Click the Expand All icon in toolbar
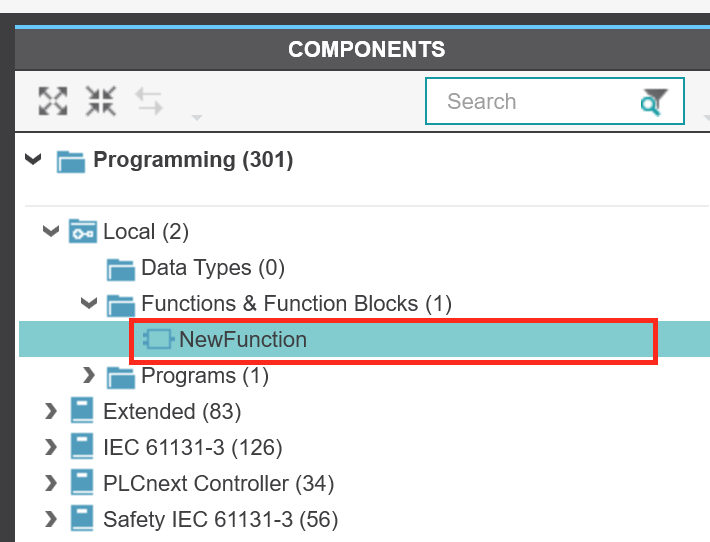710x542 pixels. click(53, 101)
